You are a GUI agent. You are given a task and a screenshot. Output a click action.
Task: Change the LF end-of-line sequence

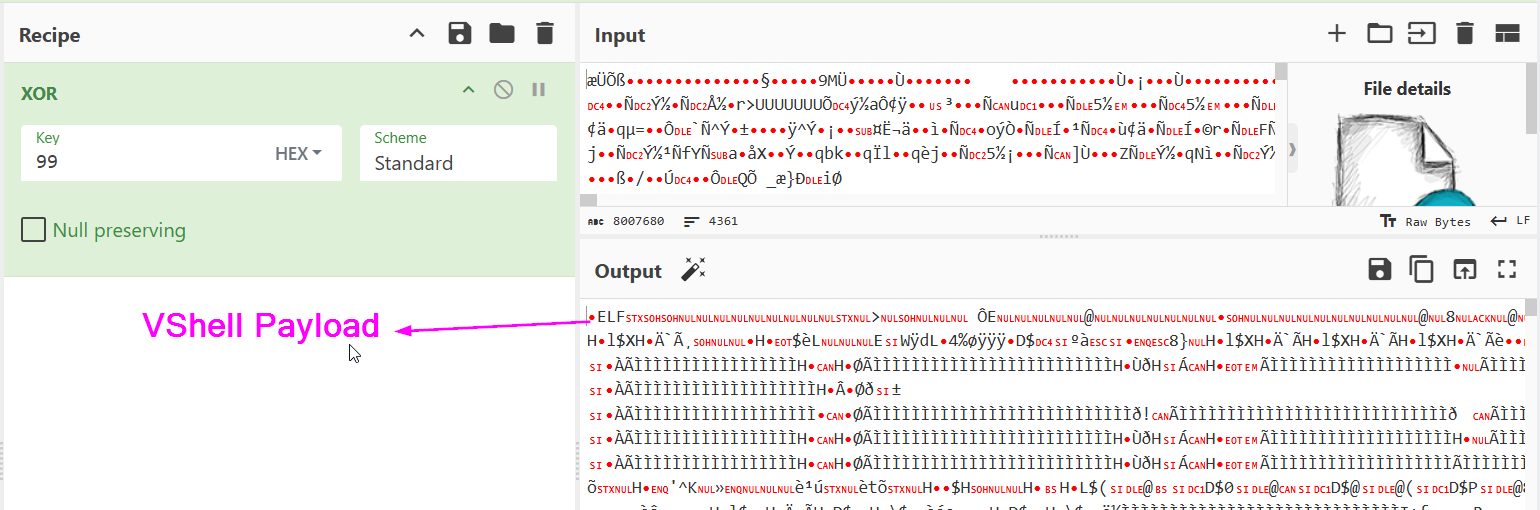click(x=1511, y=221)
